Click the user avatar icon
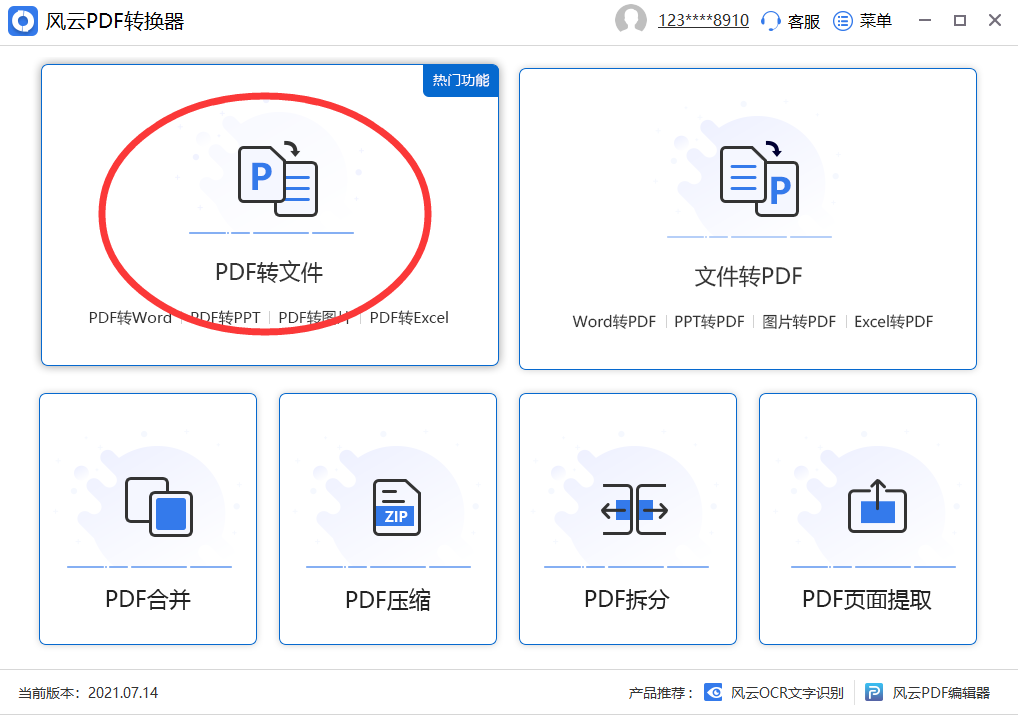Image resolution: width=1018 pixels, height=715 pixels. tap(630, 19)
